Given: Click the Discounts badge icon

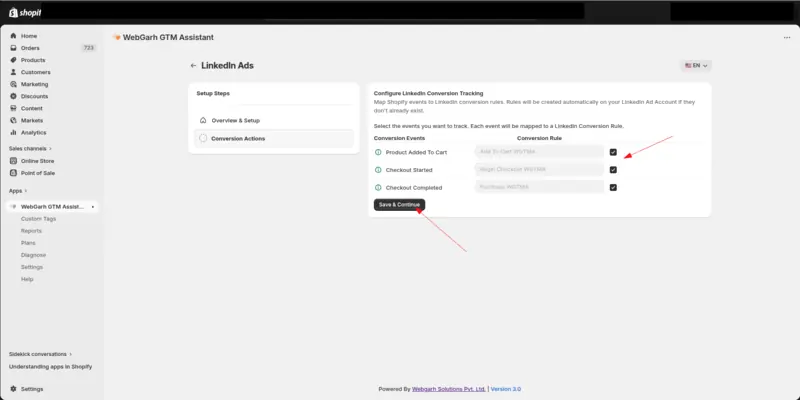Looking at the screenshot, I should point(13,96).
